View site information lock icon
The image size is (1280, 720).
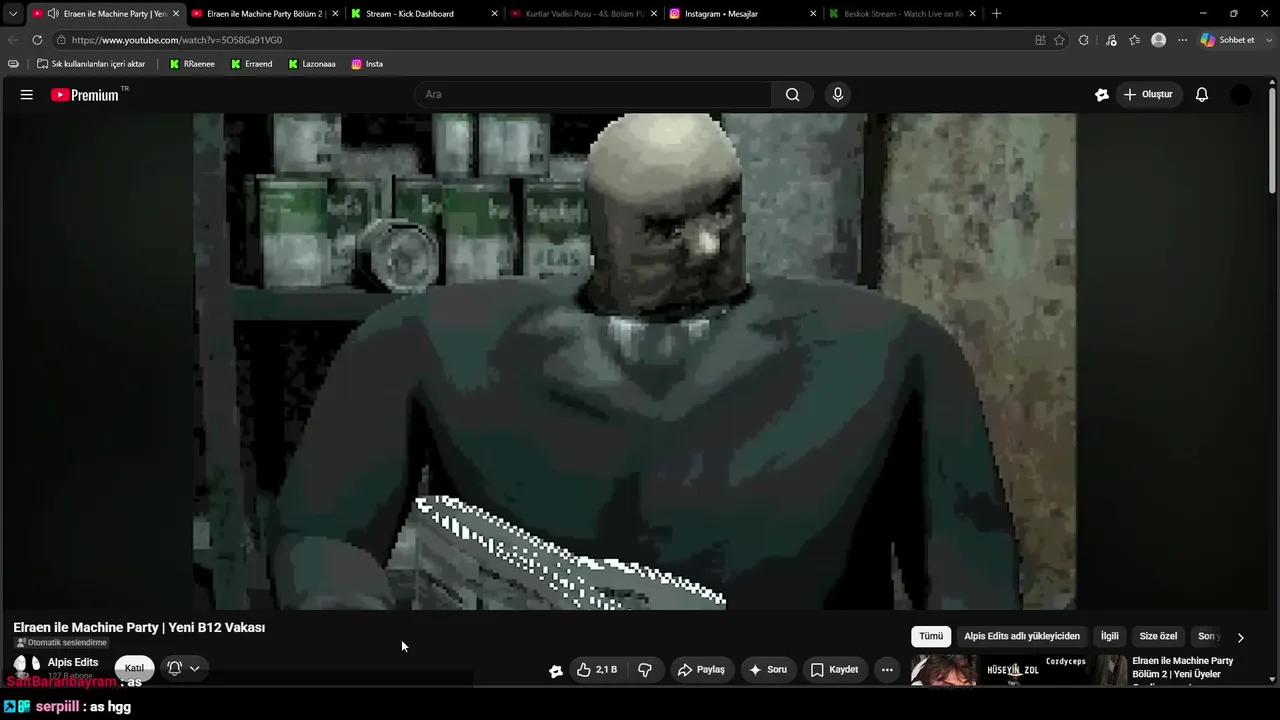click(61, 40)
